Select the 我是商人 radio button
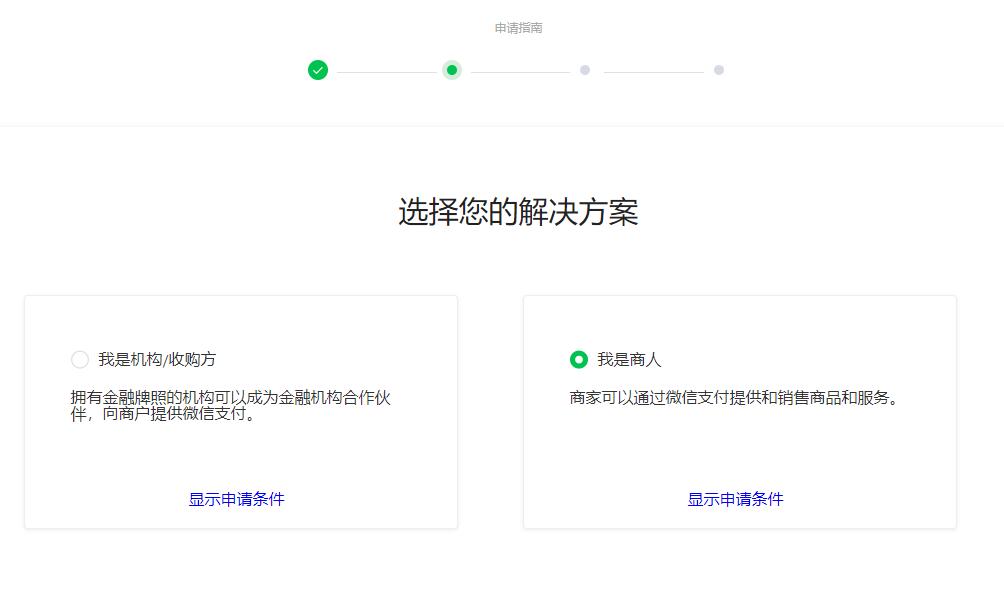Image resolution: width=1004 pixels, height=589 pixels. pyautogui.click(x=579, y=359)
